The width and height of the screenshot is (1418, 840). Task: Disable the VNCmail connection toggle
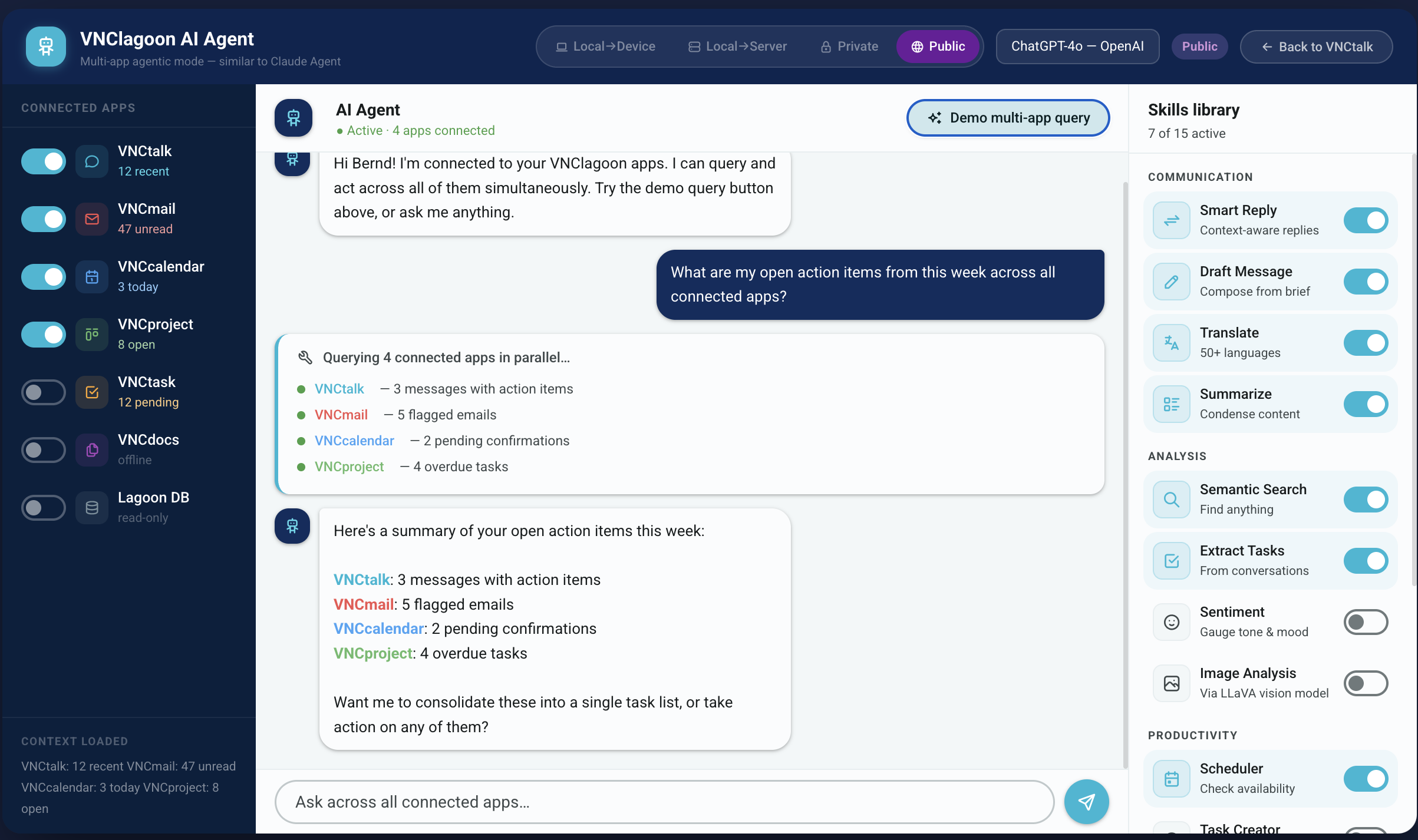point(44,219)
